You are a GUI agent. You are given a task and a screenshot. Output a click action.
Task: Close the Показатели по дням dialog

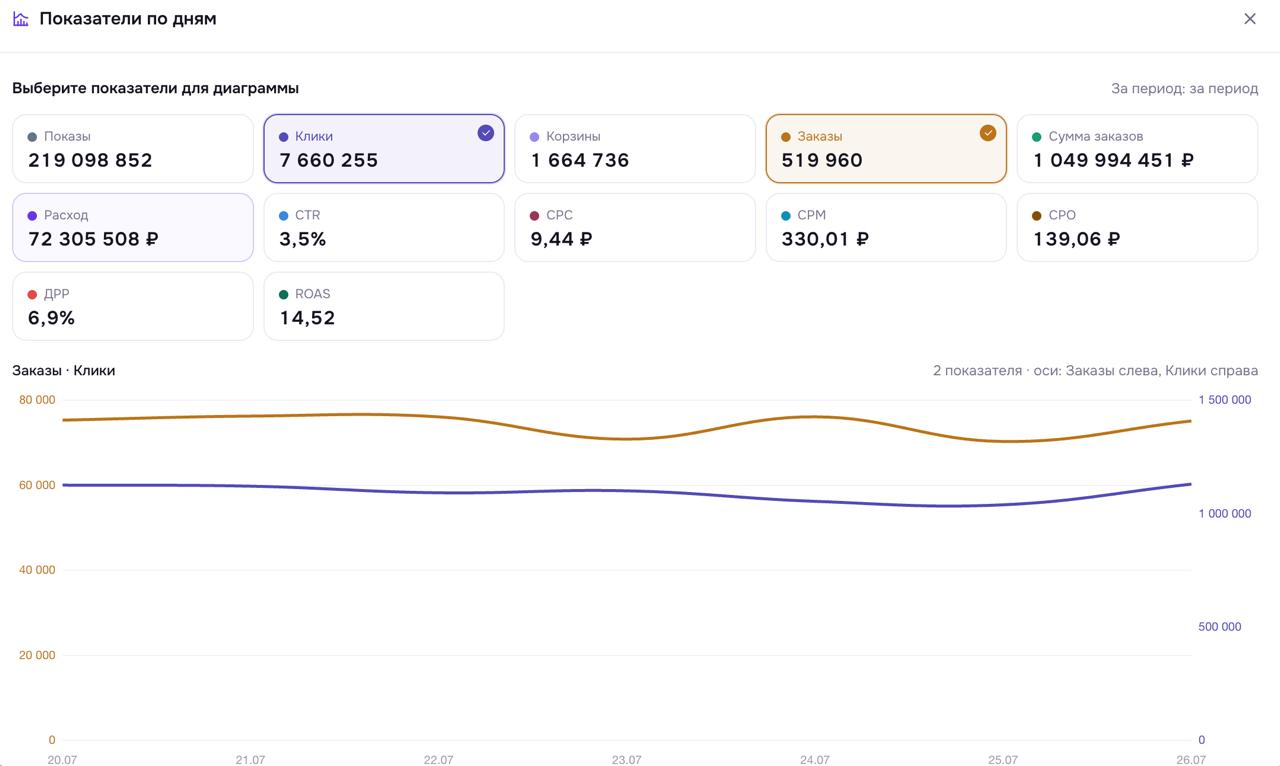click(1249, 19)
